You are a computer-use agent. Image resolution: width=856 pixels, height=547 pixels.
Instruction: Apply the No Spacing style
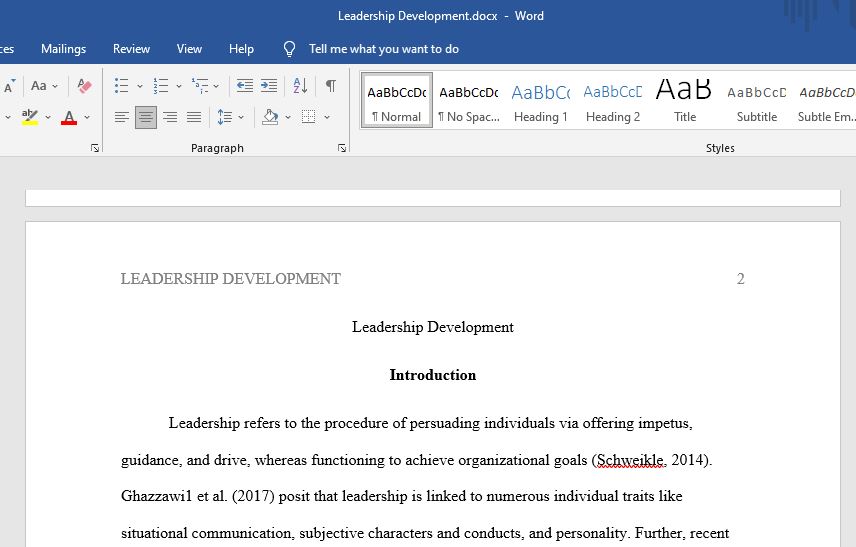[x=469, y=100]
